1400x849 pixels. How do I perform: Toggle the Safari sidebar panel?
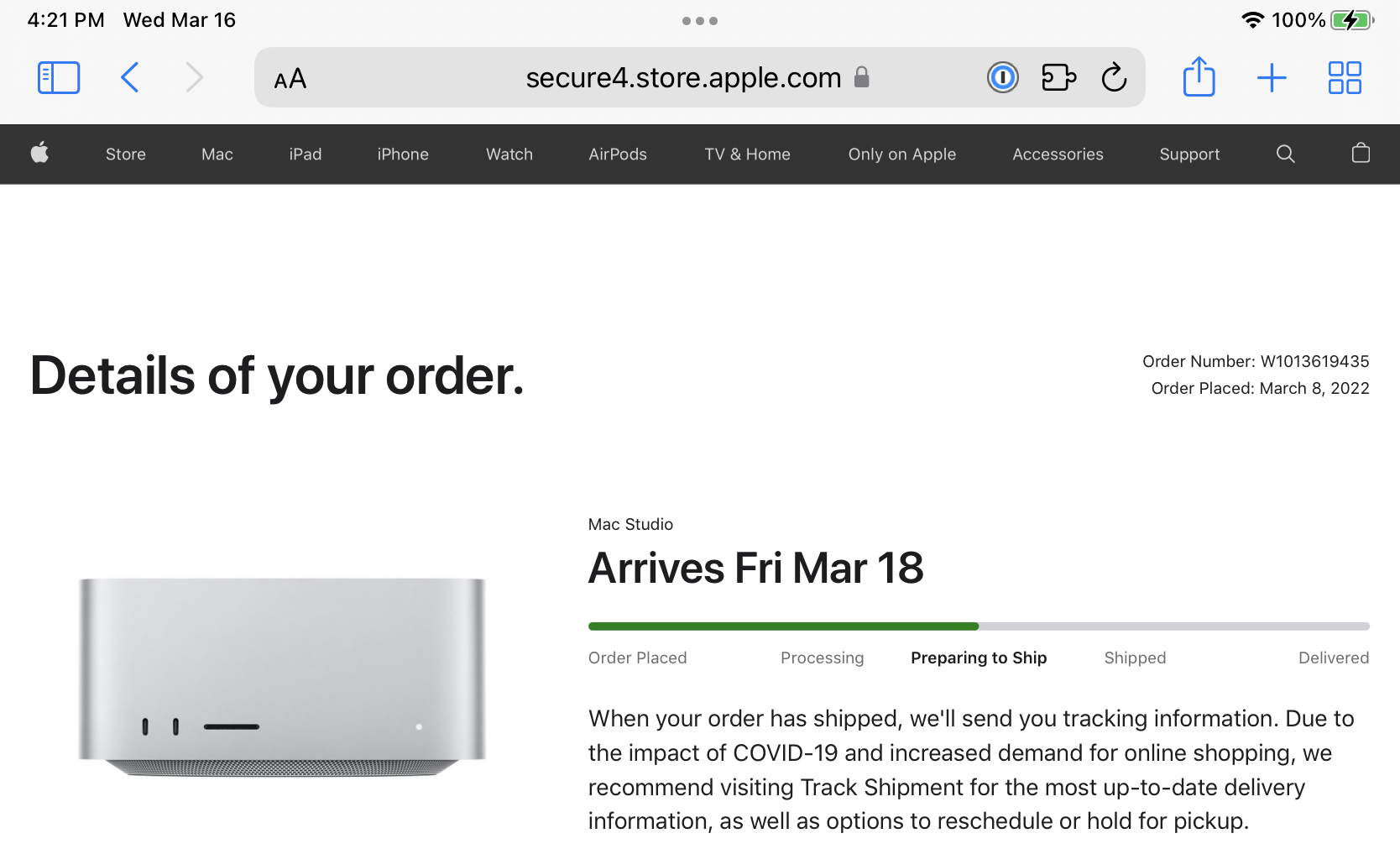tap(59, 78)
